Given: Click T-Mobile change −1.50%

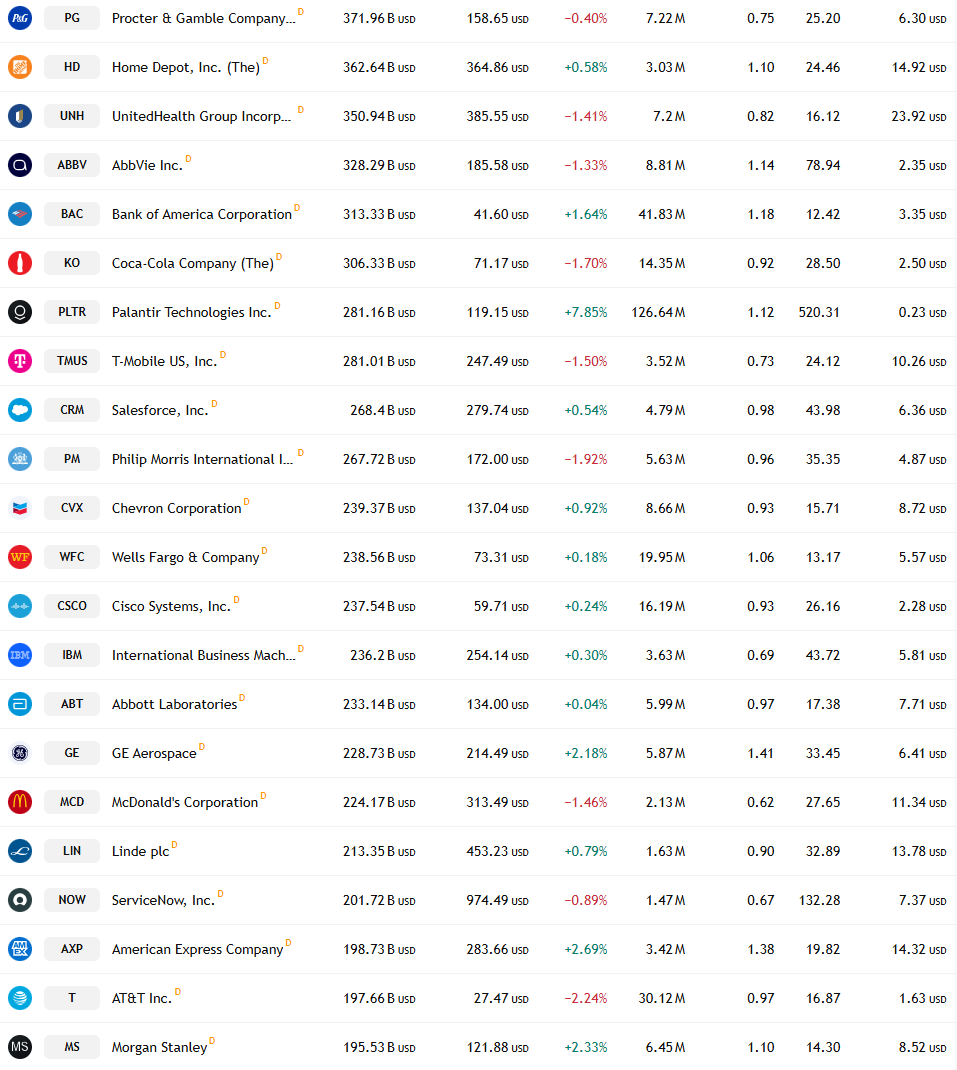Looking at the screenshot, I should 586,362.
